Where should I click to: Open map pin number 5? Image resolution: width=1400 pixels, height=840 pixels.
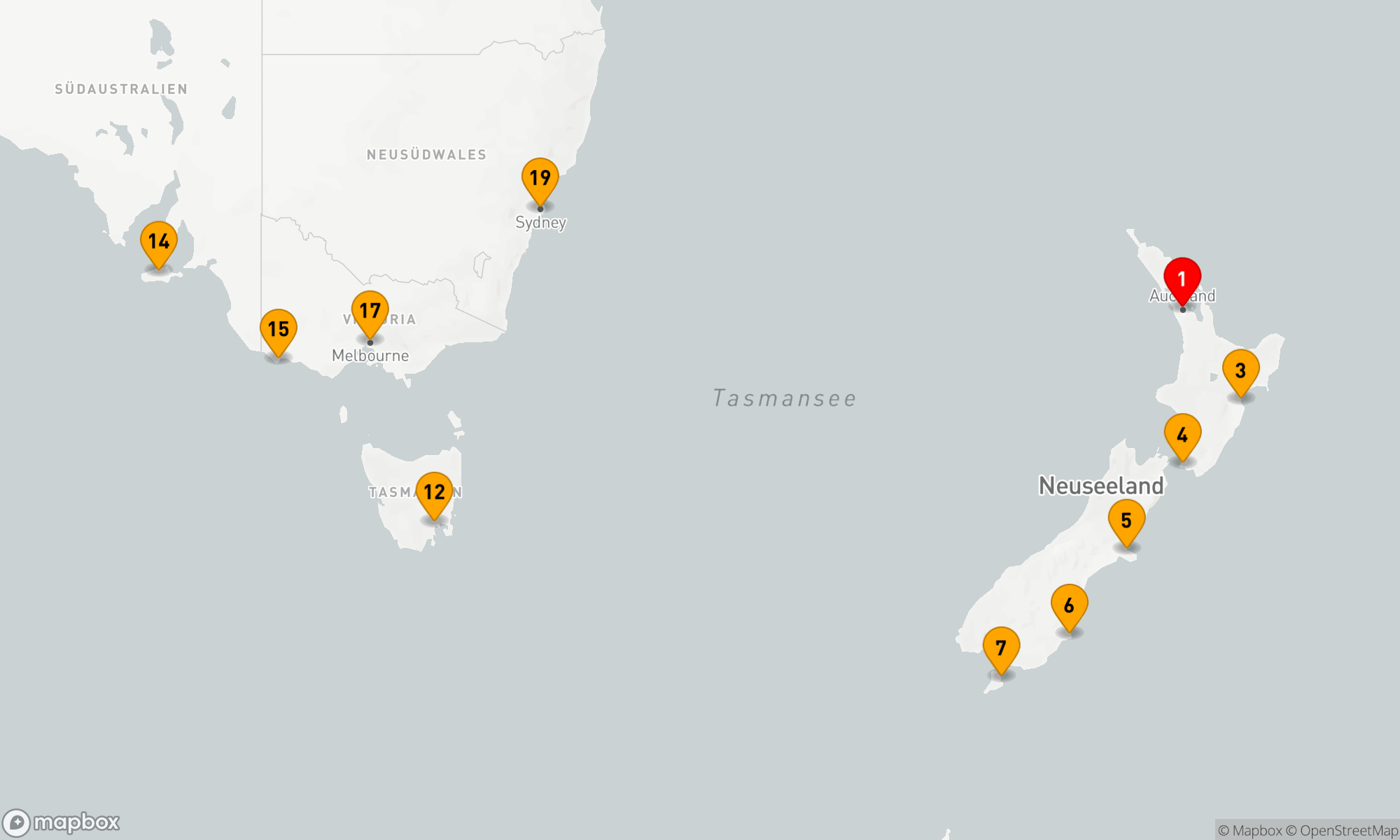coord(1126,521)
